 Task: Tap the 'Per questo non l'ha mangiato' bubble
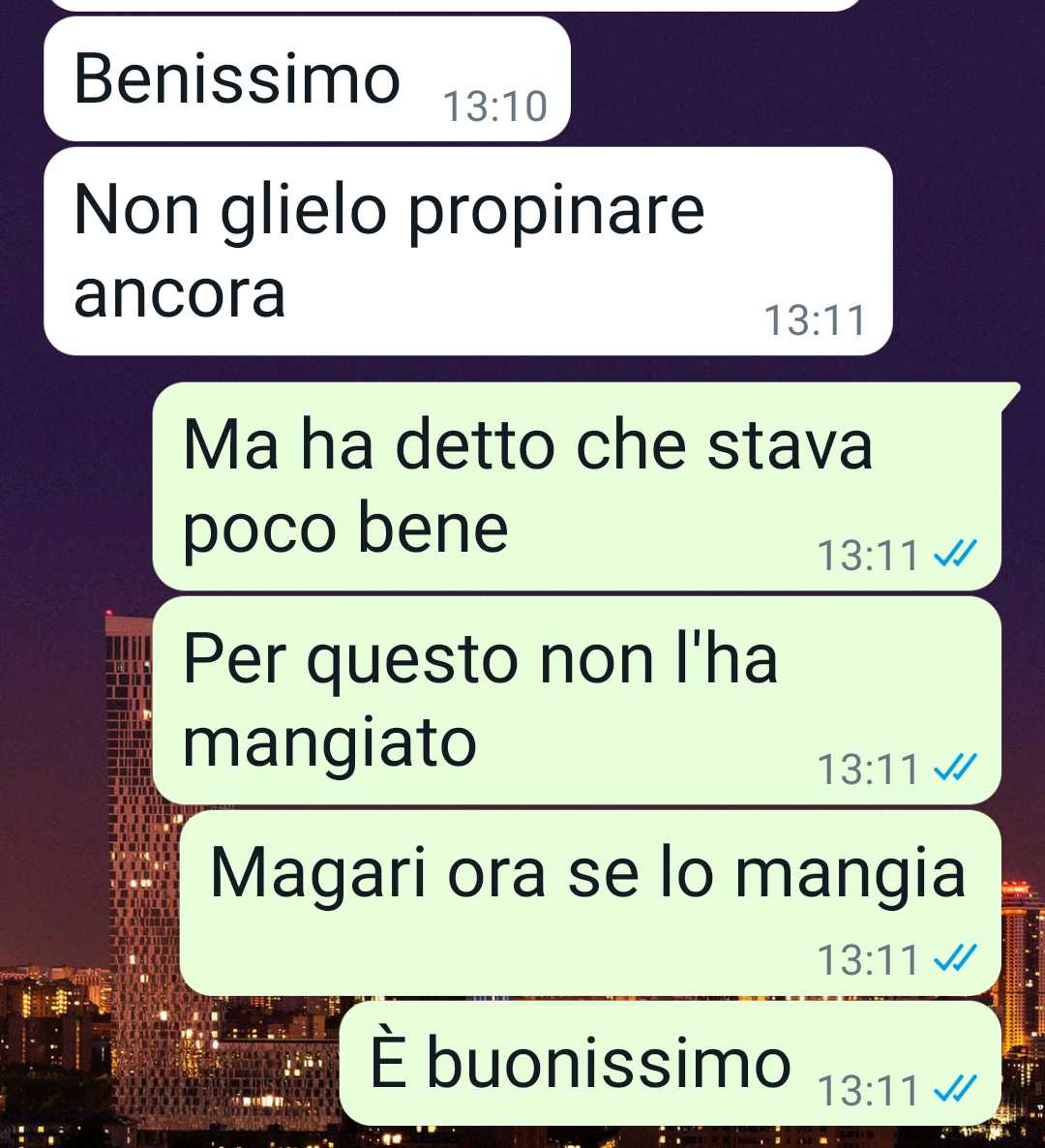tap(577, 701)
